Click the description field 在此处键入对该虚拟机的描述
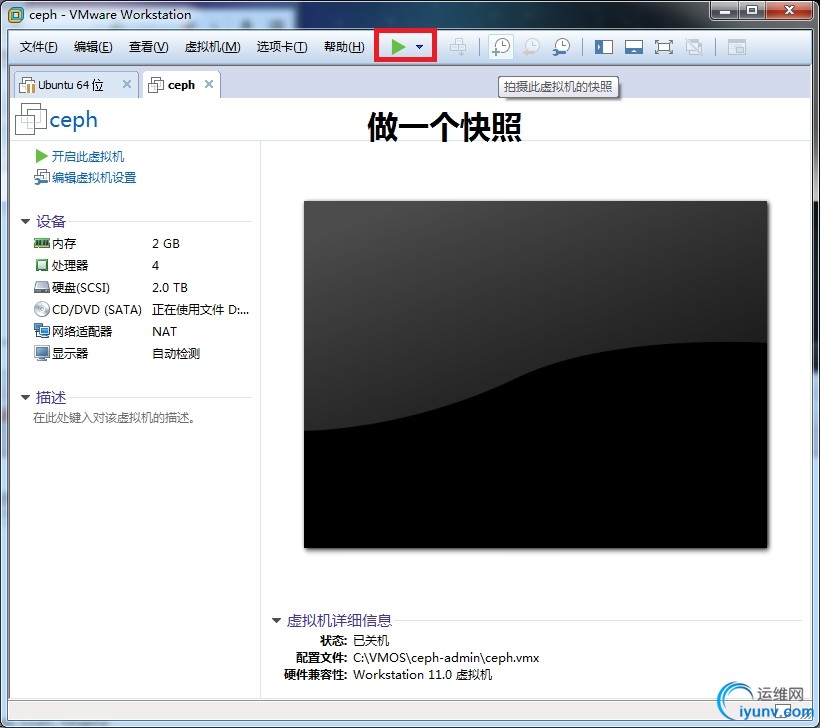 [x=115, y=417]
